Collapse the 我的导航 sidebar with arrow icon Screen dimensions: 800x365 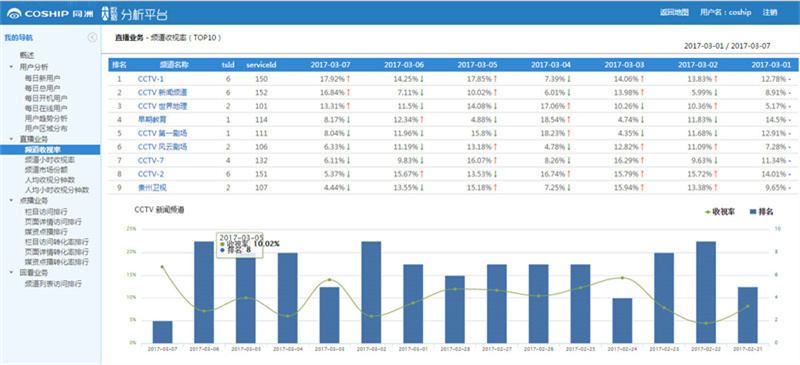pos(92,37)
